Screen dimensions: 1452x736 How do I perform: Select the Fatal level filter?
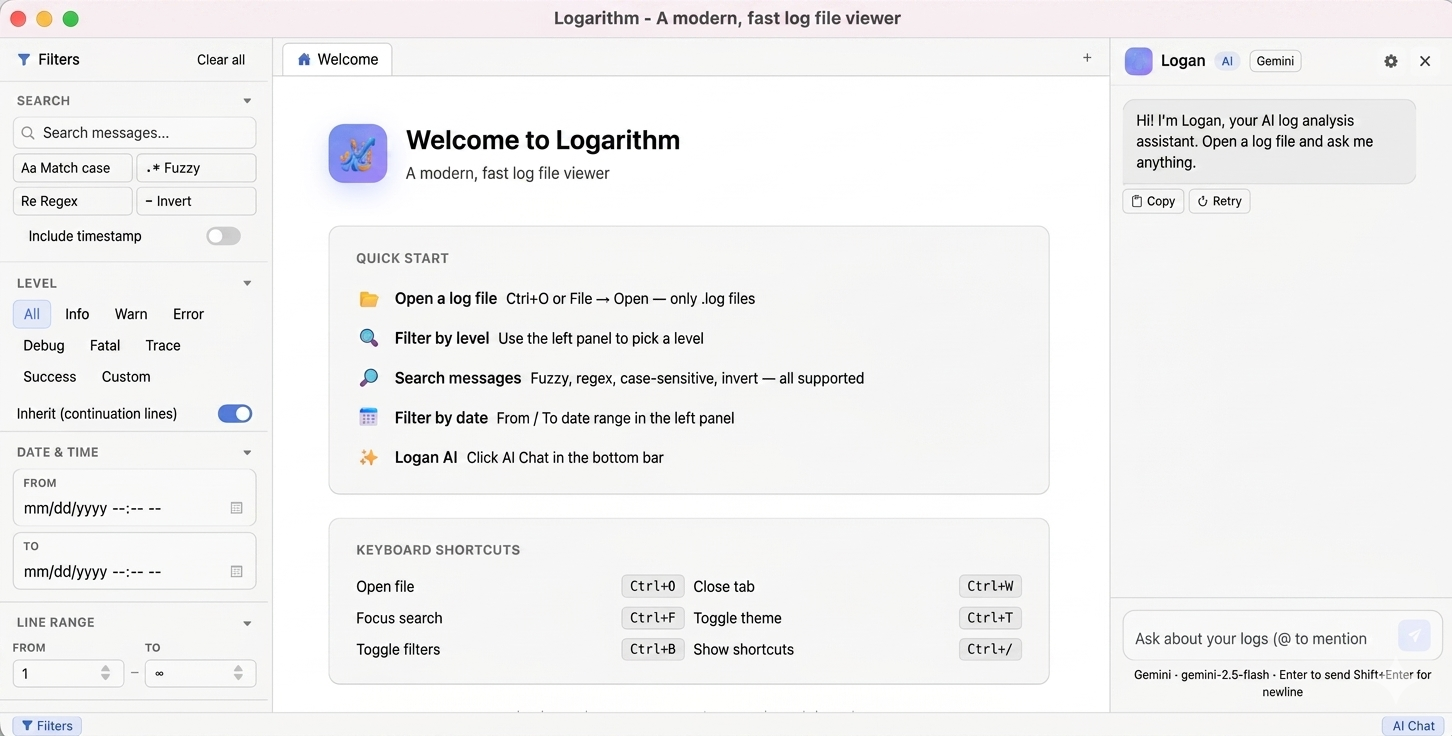click(x=105, y=345)
